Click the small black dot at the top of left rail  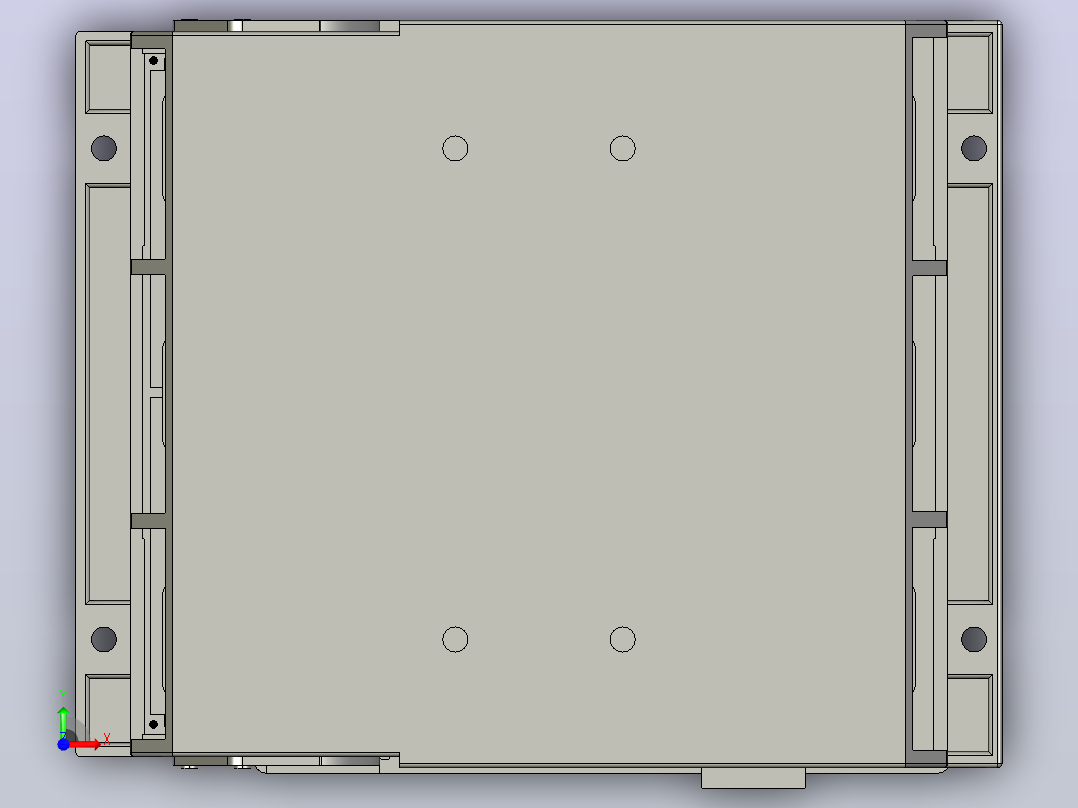pyautogui.click(x=153, y=61)
